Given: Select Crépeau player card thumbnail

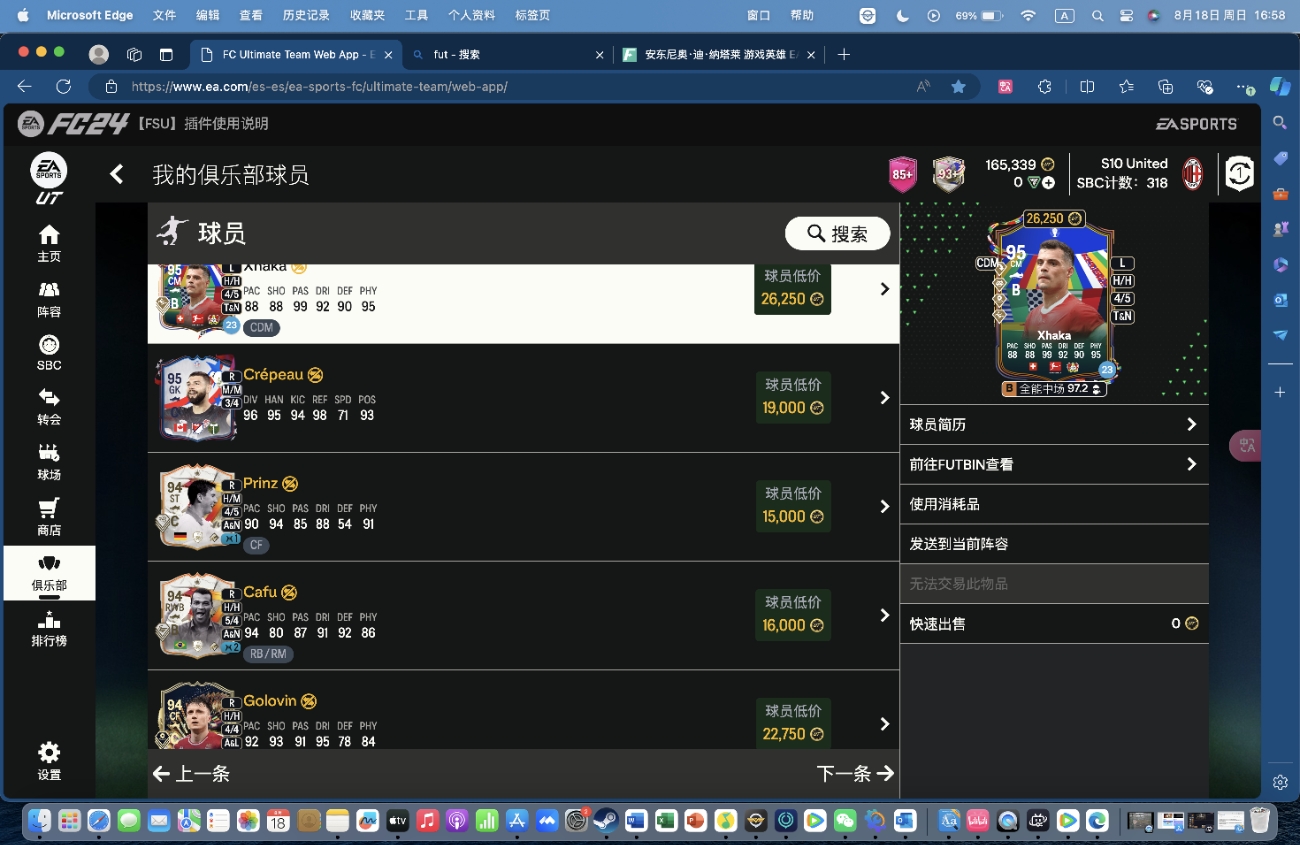Looking at the screenshot, I should (198, 398).
